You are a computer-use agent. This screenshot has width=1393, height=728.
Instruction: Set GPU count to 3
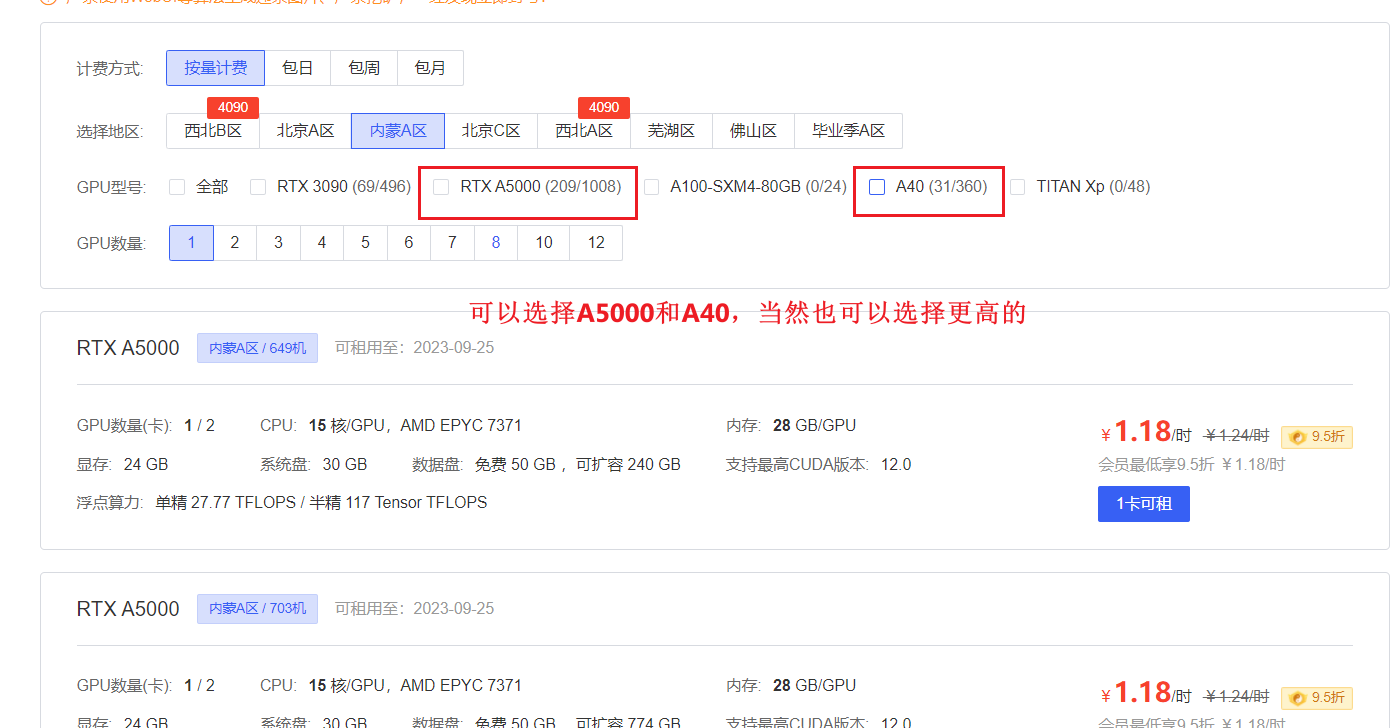tap(278, 243)
